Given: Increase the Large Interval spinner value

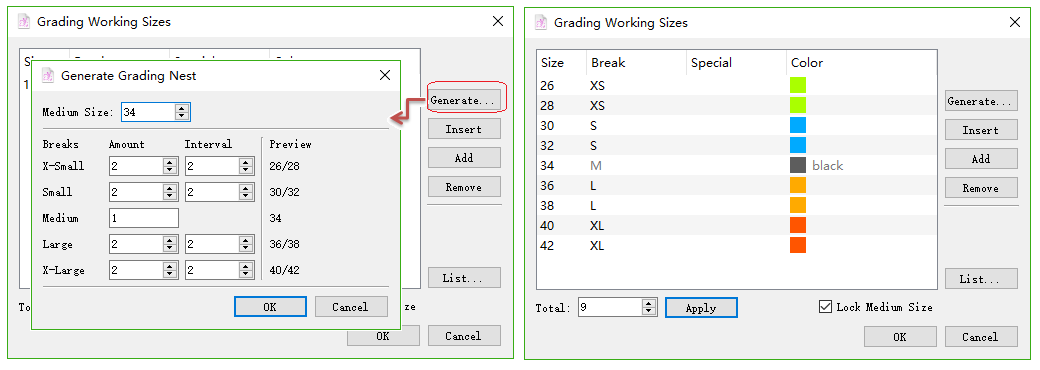Looking at the screenshot, I should click(x=246, y=241).
